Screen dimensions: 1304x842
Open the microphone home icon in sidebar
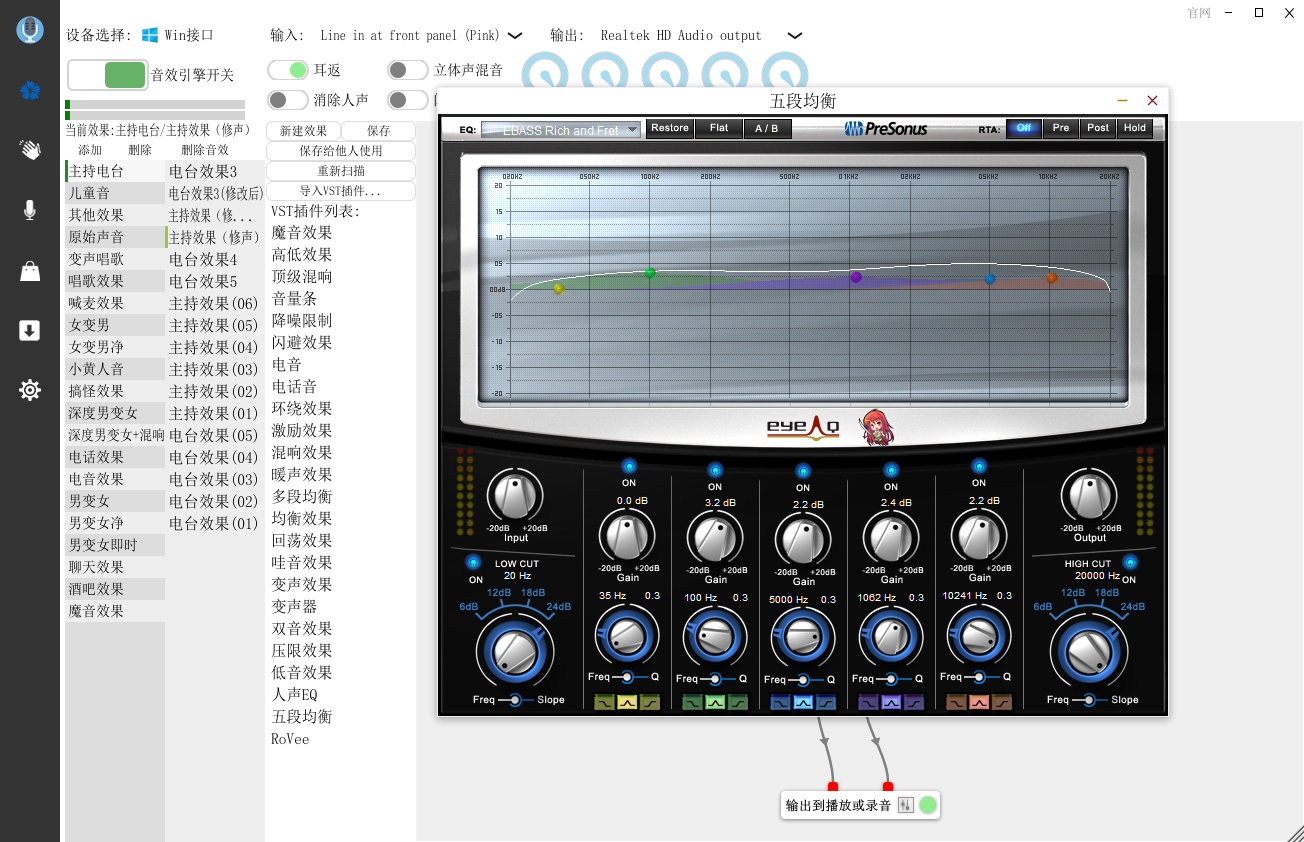coord(30,30)
